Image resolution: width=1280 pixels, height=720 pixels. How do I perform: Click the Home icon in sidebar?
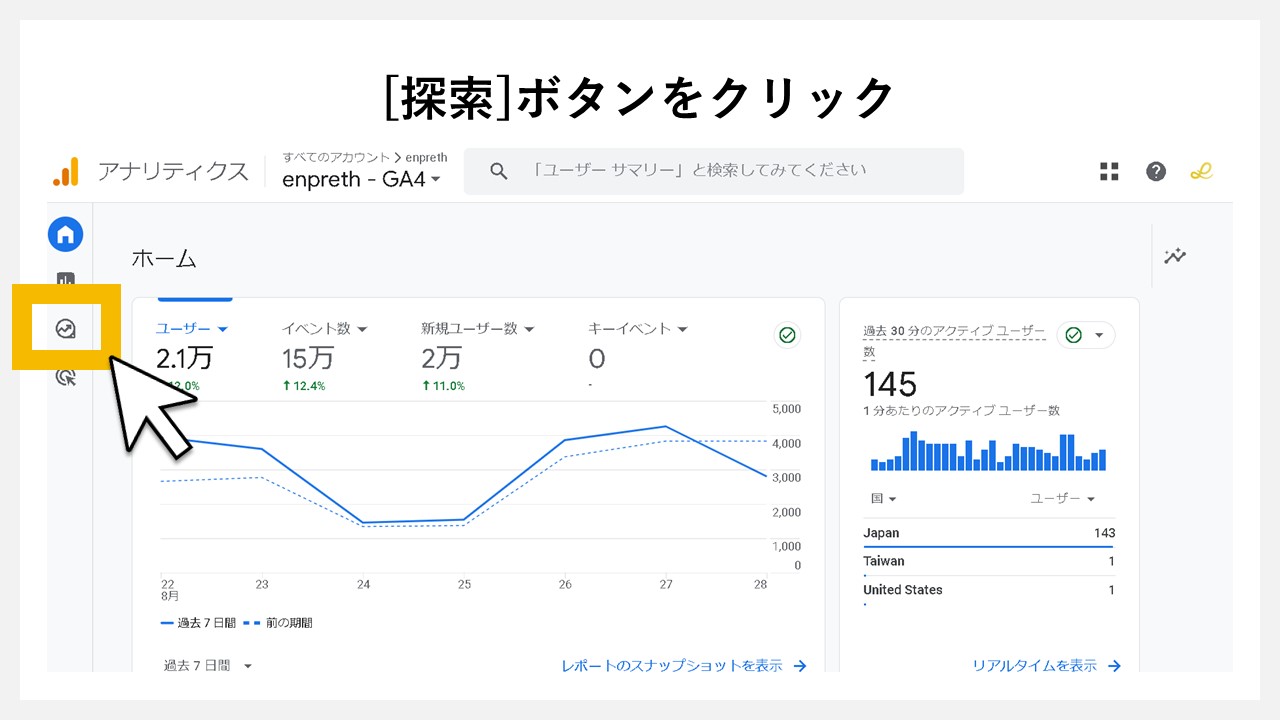coord(65,235)
